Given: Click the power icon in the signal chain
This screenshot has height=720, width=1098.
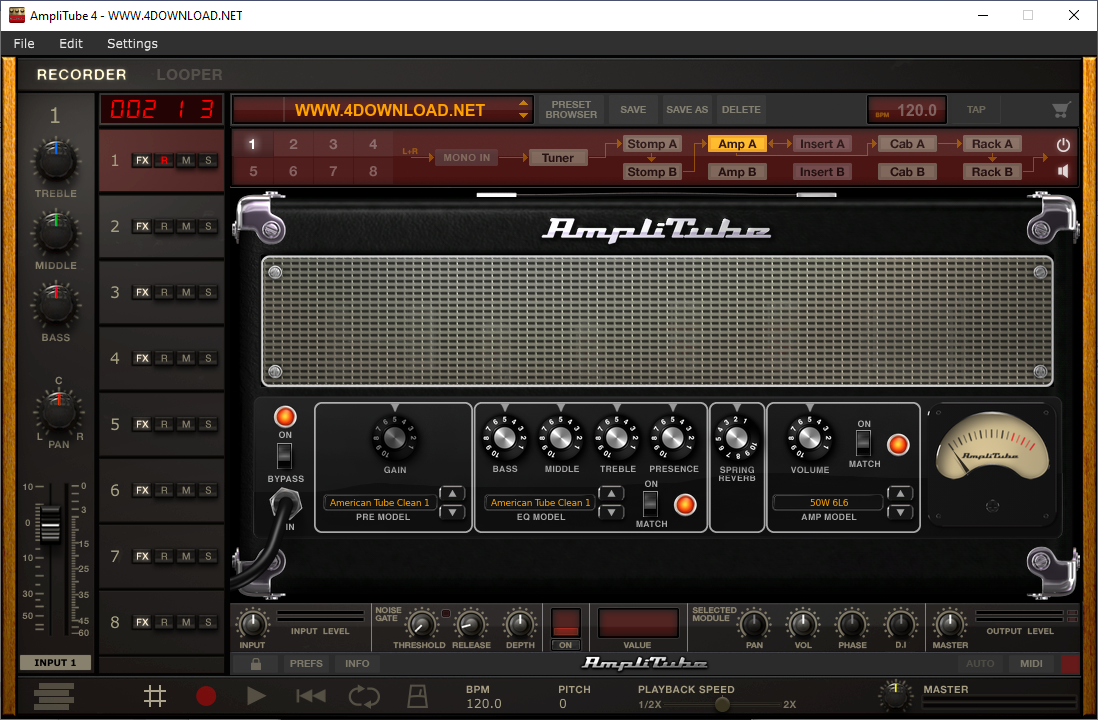Looking at the screenshot, I should click(x=1063, y=145).
